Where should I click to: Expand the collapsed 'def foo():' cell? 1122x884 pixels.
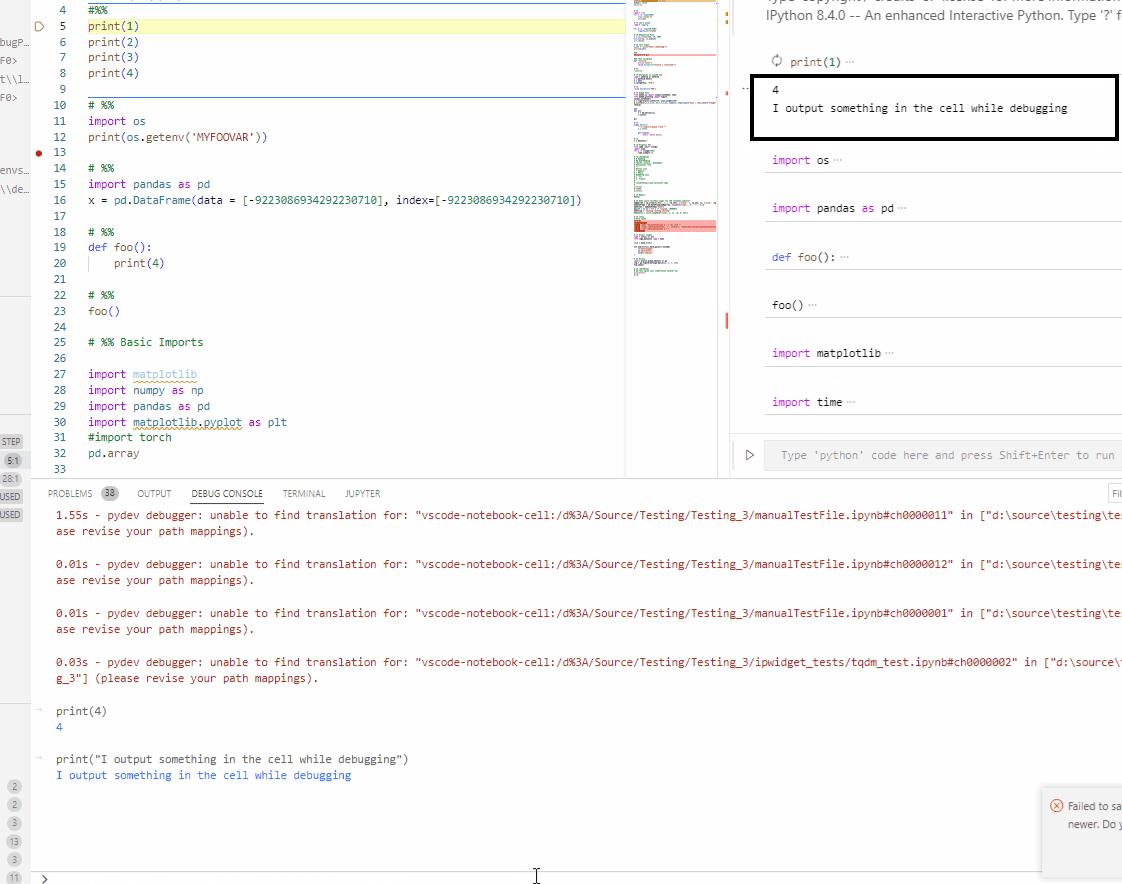[x=844, y=257]
